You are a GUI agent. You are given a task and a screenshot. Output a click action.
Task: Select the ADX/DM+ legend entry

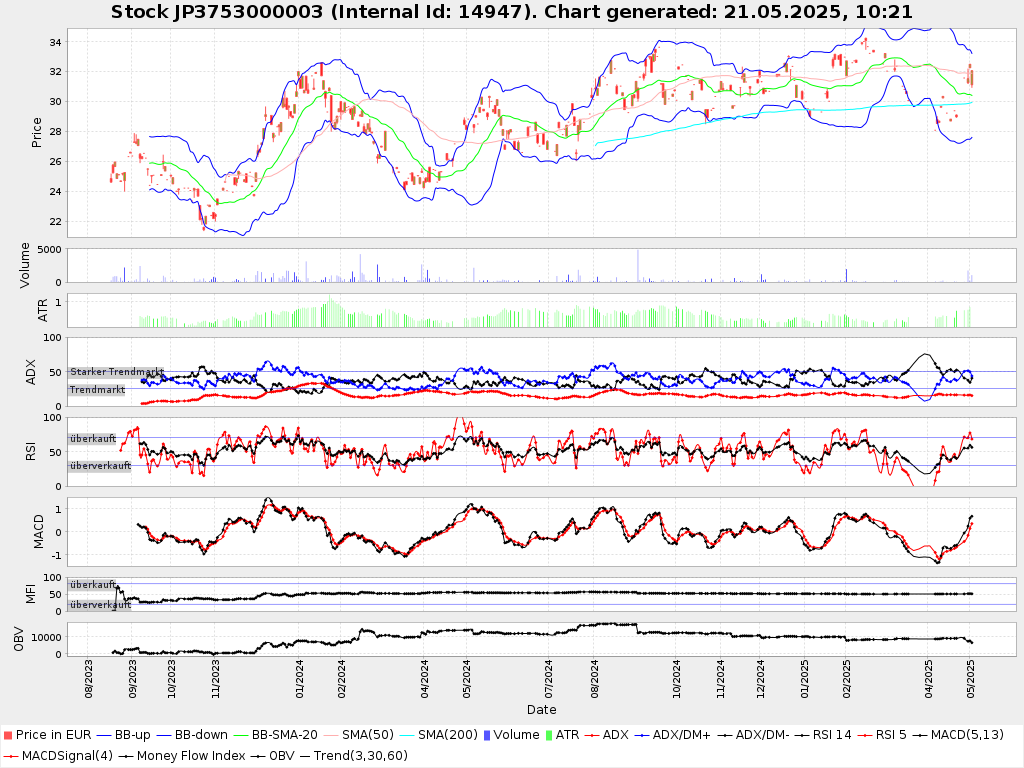point(672,735)
